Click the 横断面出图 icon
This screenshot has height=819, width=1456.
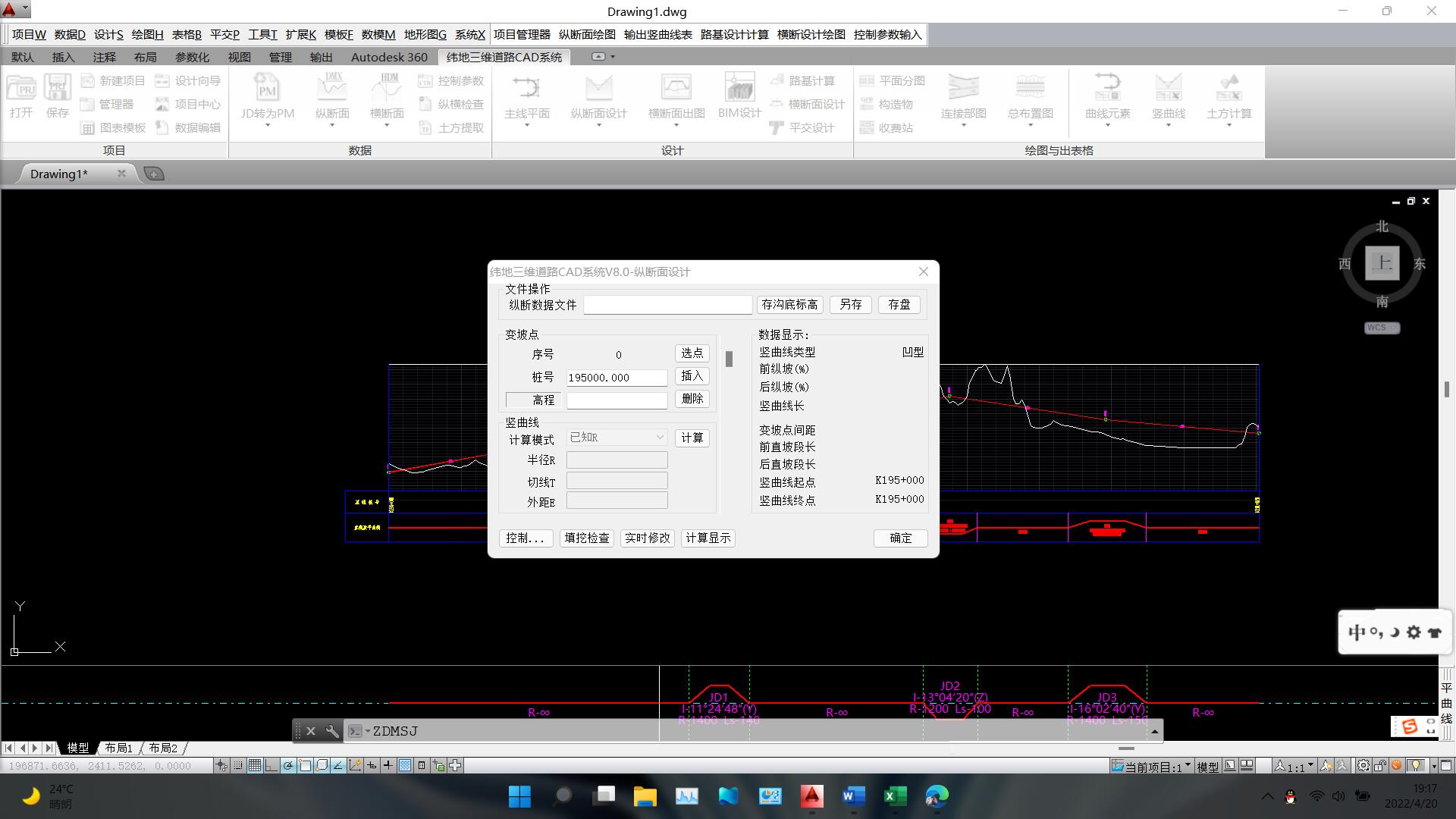point(676,89)
